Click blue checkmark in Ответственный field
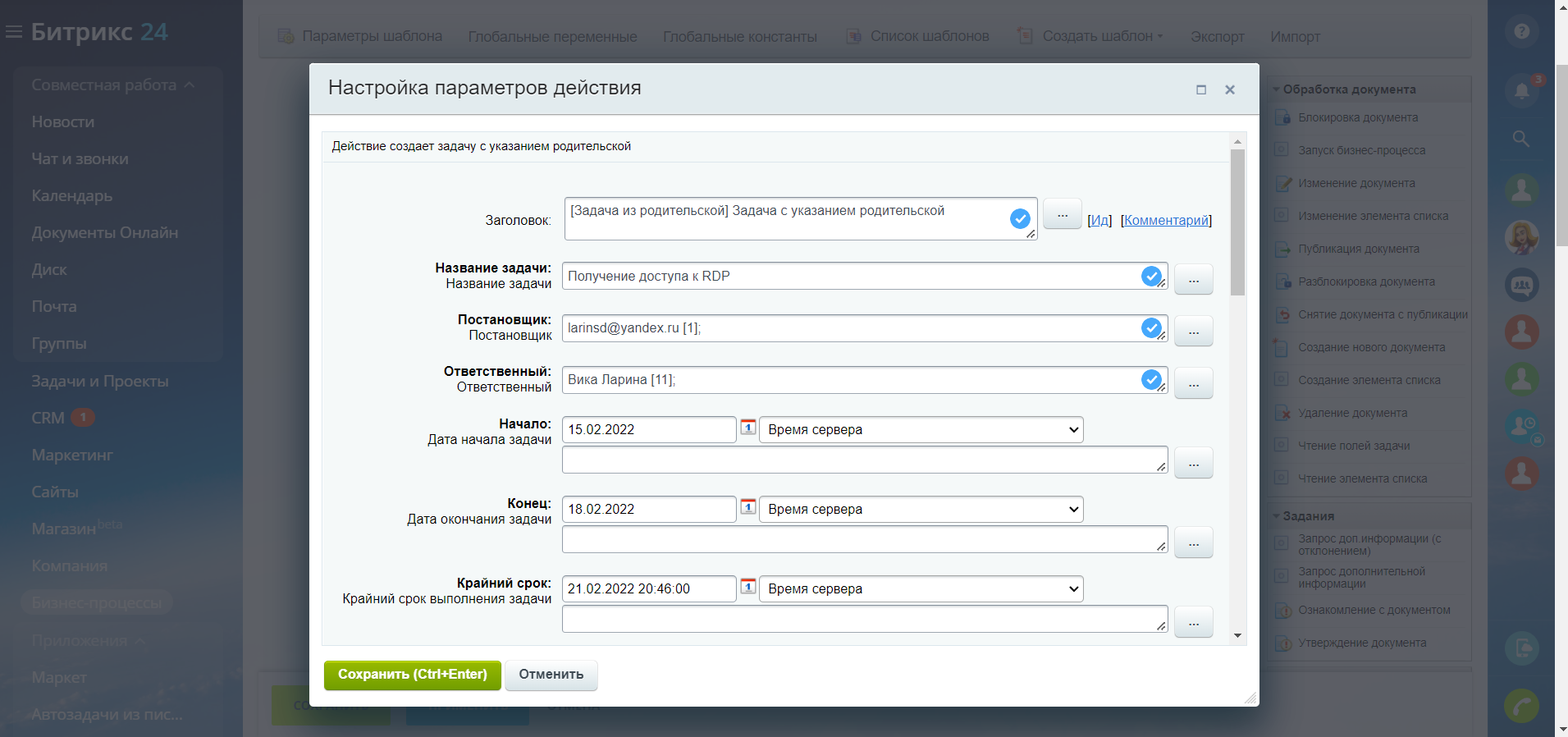 1151,379
